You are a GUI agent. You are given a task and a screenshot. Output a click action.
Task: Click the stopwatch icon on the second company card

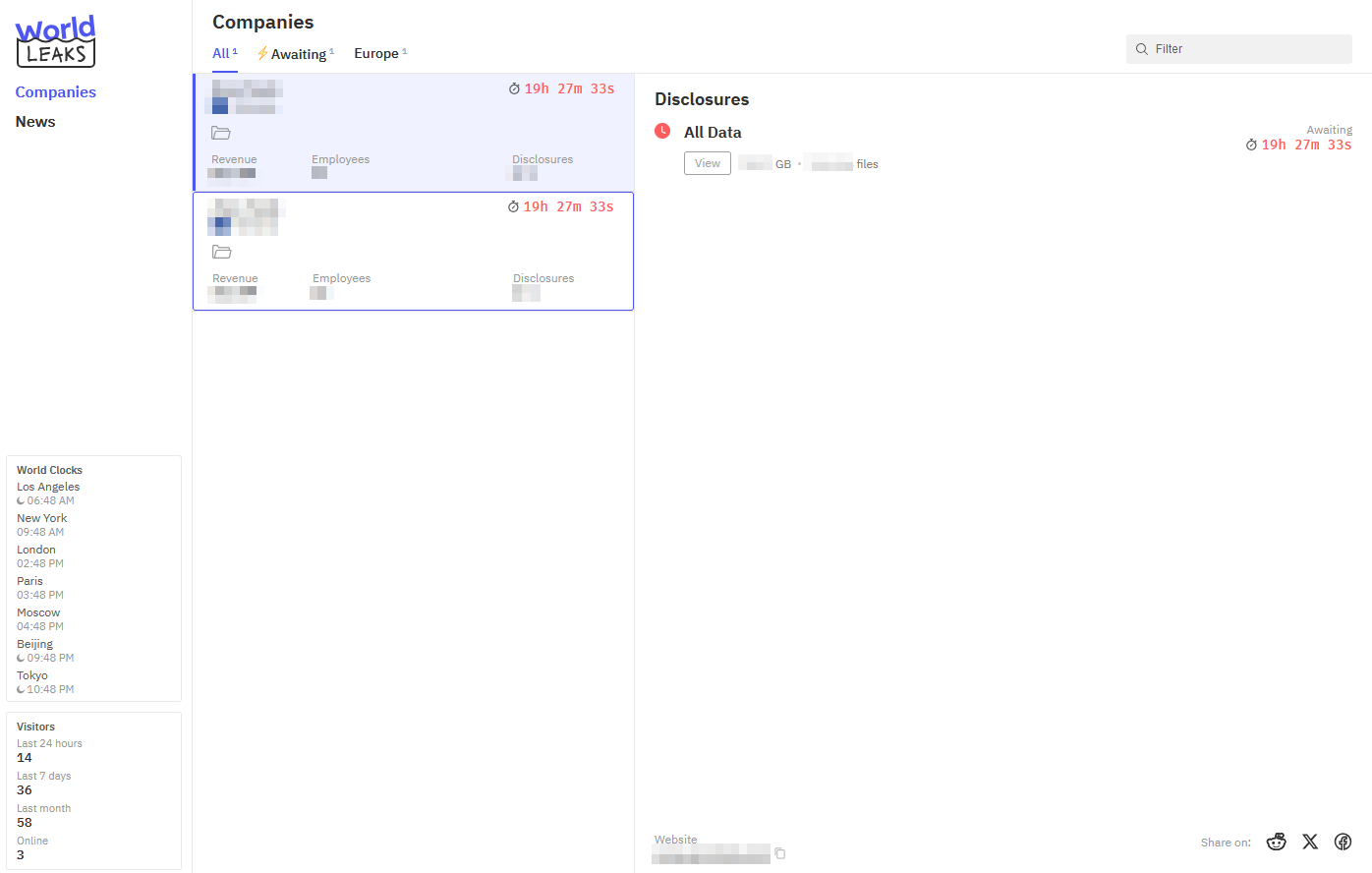pyautogui.click(x=513, y=207)
